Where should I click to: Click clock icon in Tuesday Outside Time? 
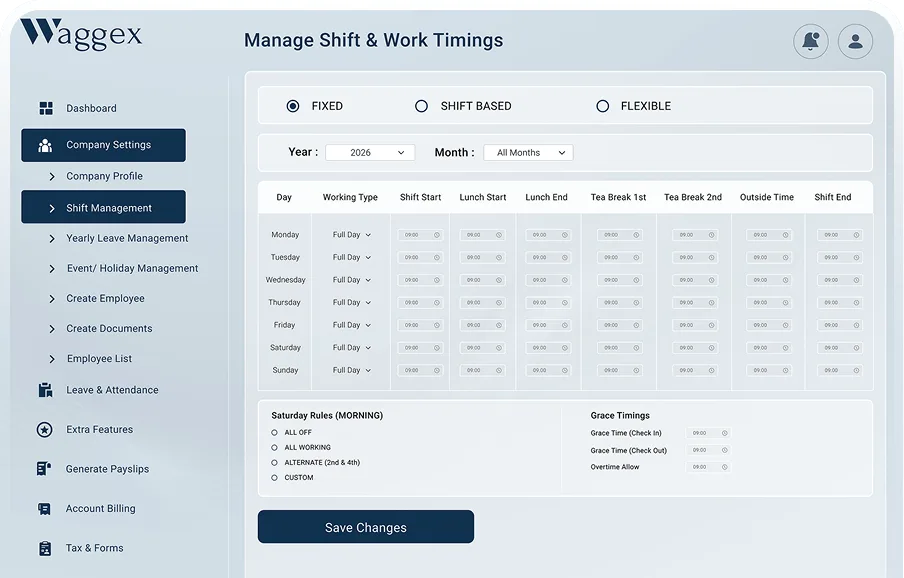(x=785, y=258)
